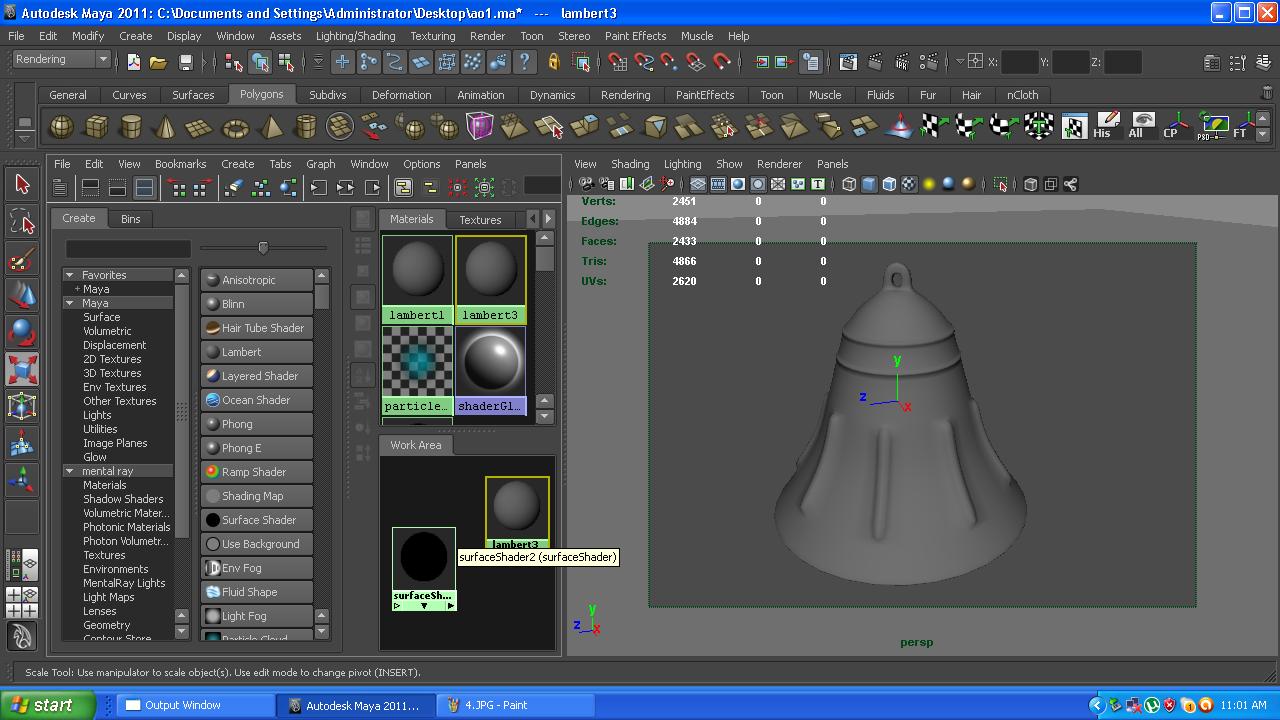Open the Rendering menu set dropdown
This screenshot has width=1280, height=720.
point(102,59)
